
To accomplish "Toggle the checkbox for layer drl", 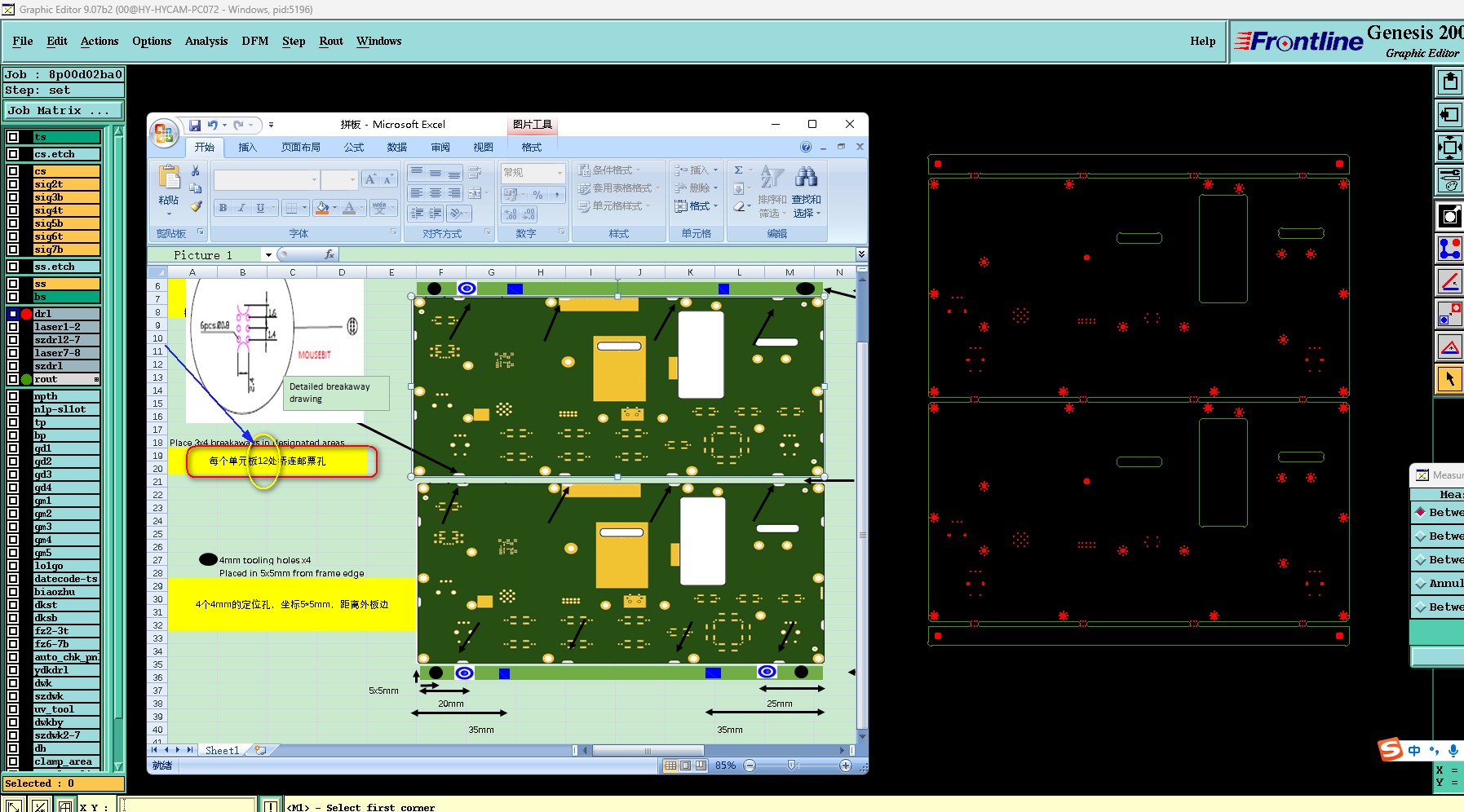I will pos(13,314).
